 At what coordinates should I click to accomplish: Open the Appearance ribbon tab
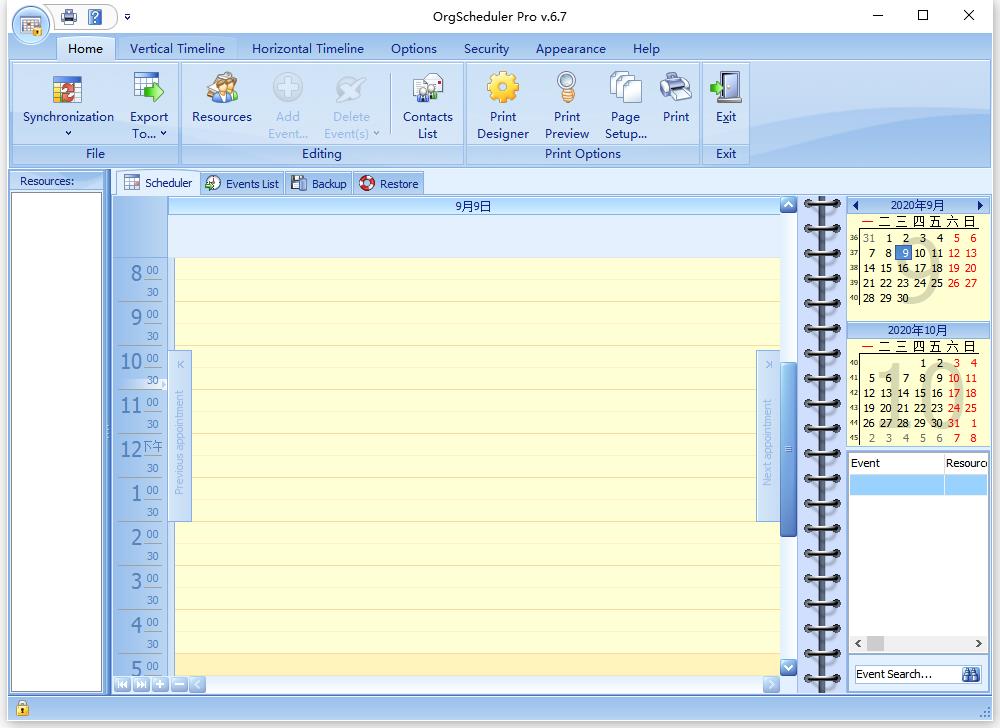coord(571,48)
